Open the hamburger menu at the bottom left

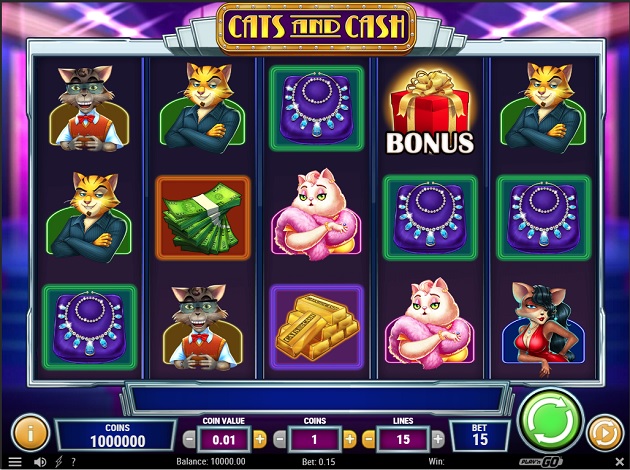[15, 462]
